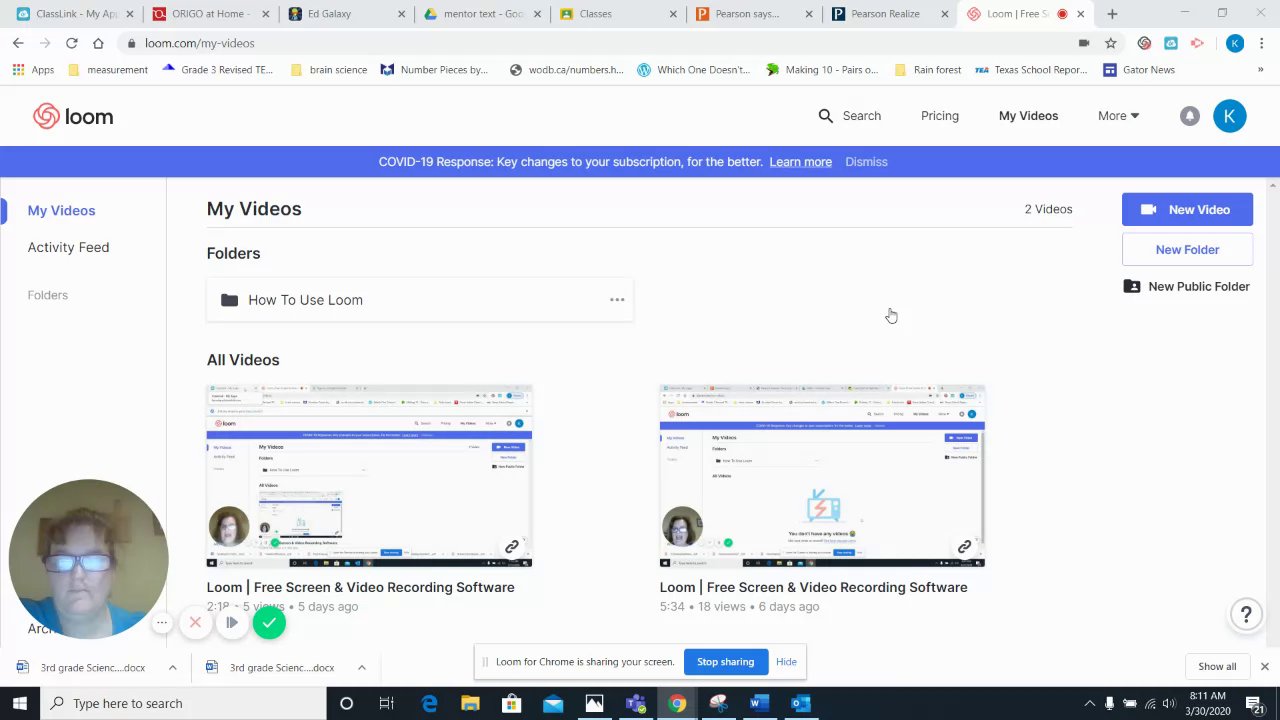Open Outlook from the taskbar
Viewport: 1280px width, 720px height.
click(800, 703)
